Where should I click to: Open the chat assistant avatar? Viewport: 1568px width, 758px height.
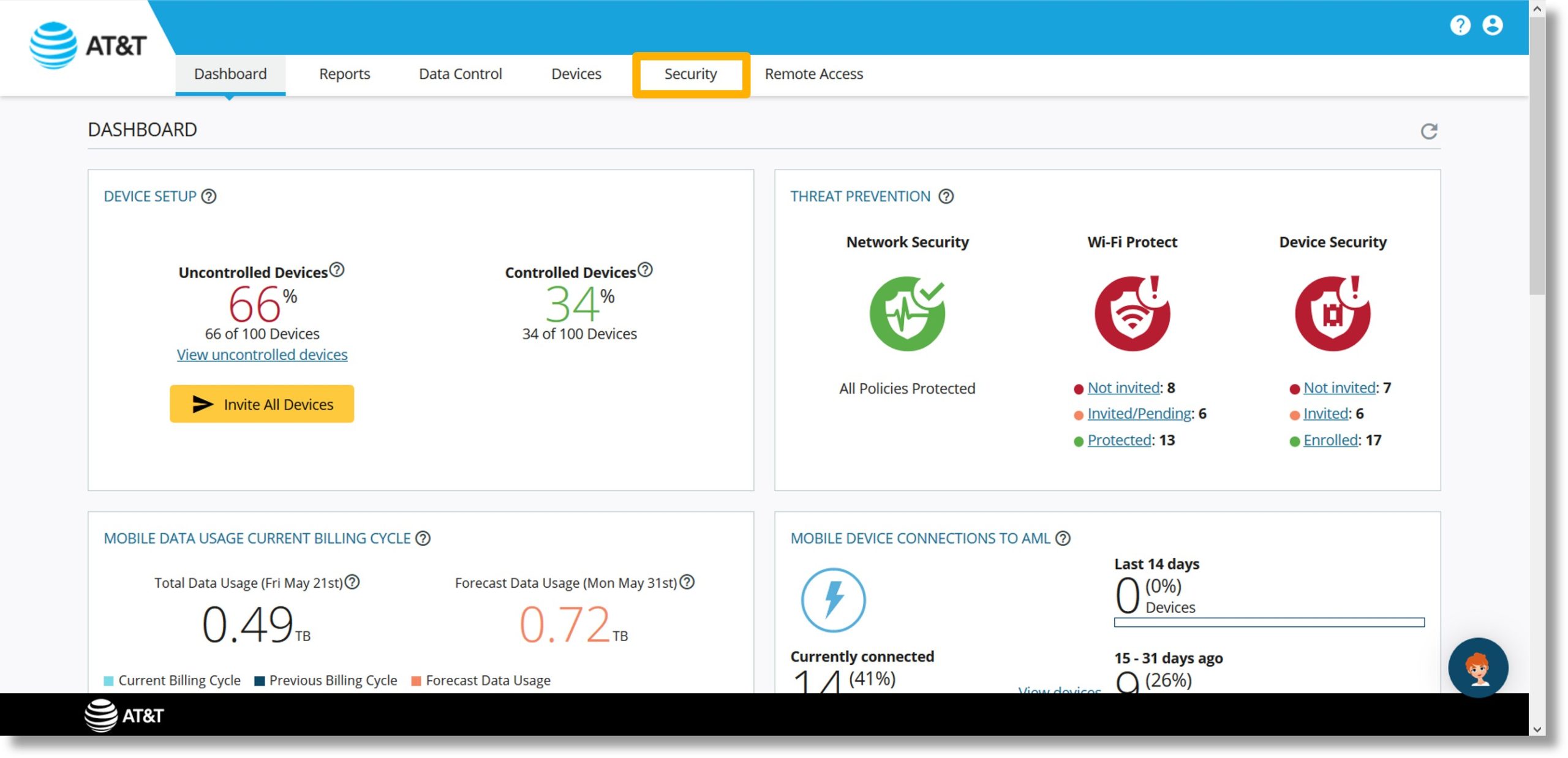pos(1478,667)
